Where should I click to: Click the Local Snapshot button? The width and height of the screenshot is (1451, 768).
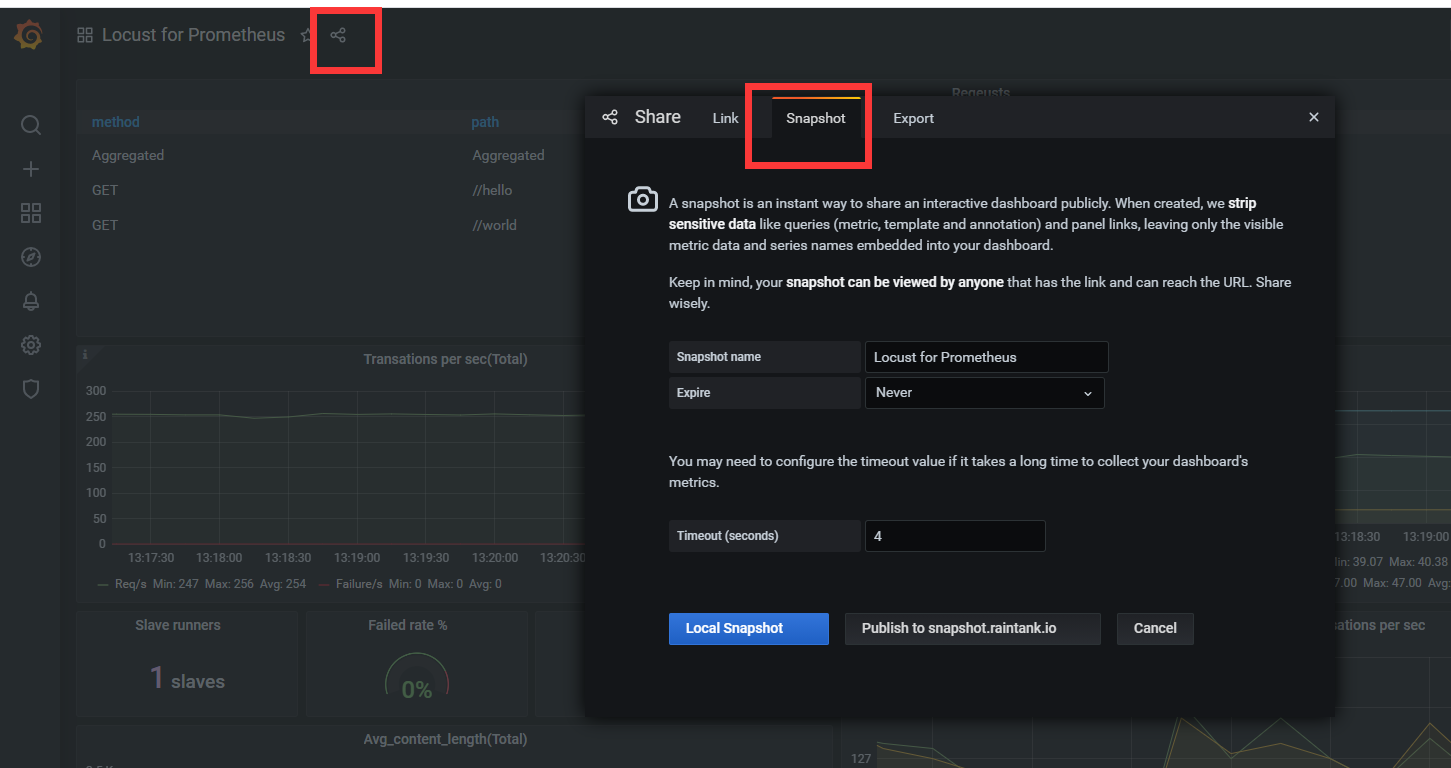click(749, 629)
